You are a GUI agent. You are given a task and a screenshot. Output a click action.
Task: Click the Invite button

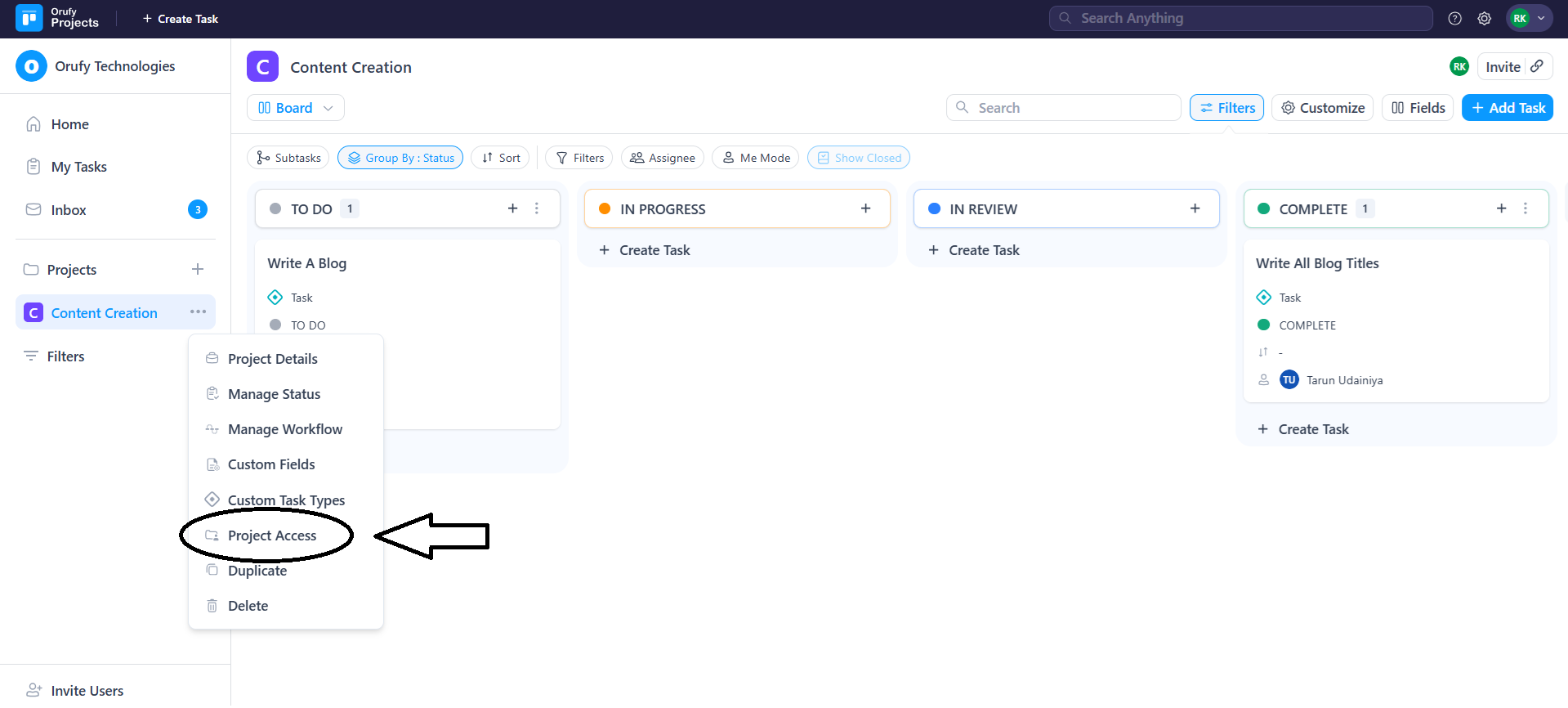tap(1503, 67)
